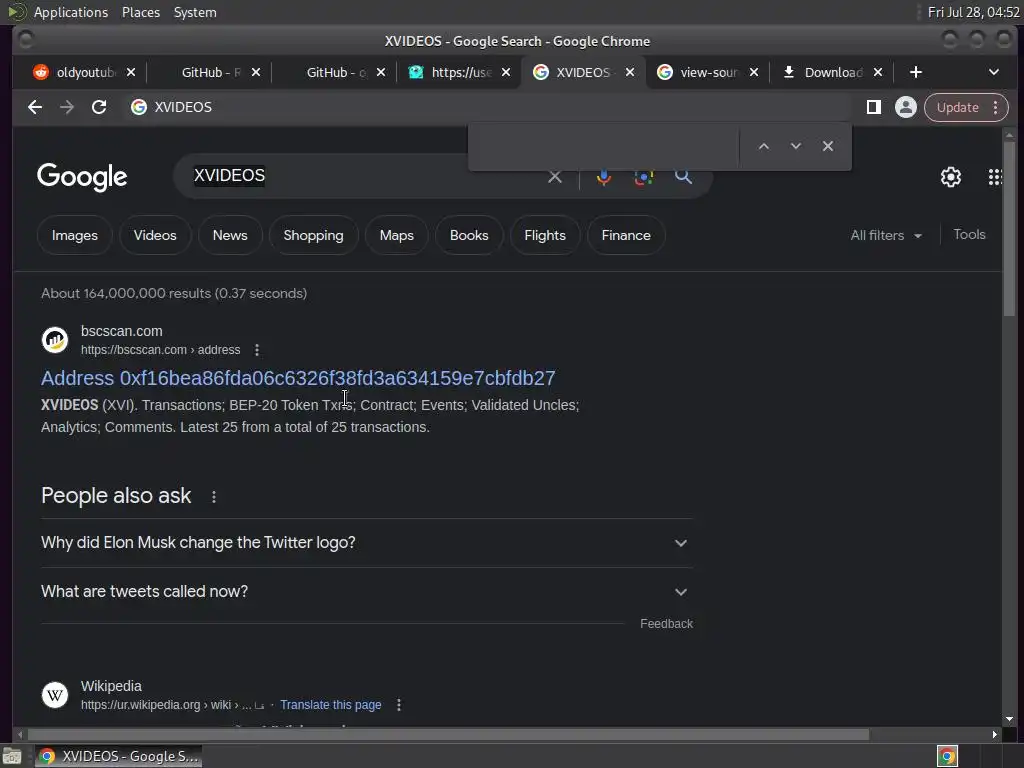Open the Google apps grid
Viewport: 1024px width, 768px height.
994,176
